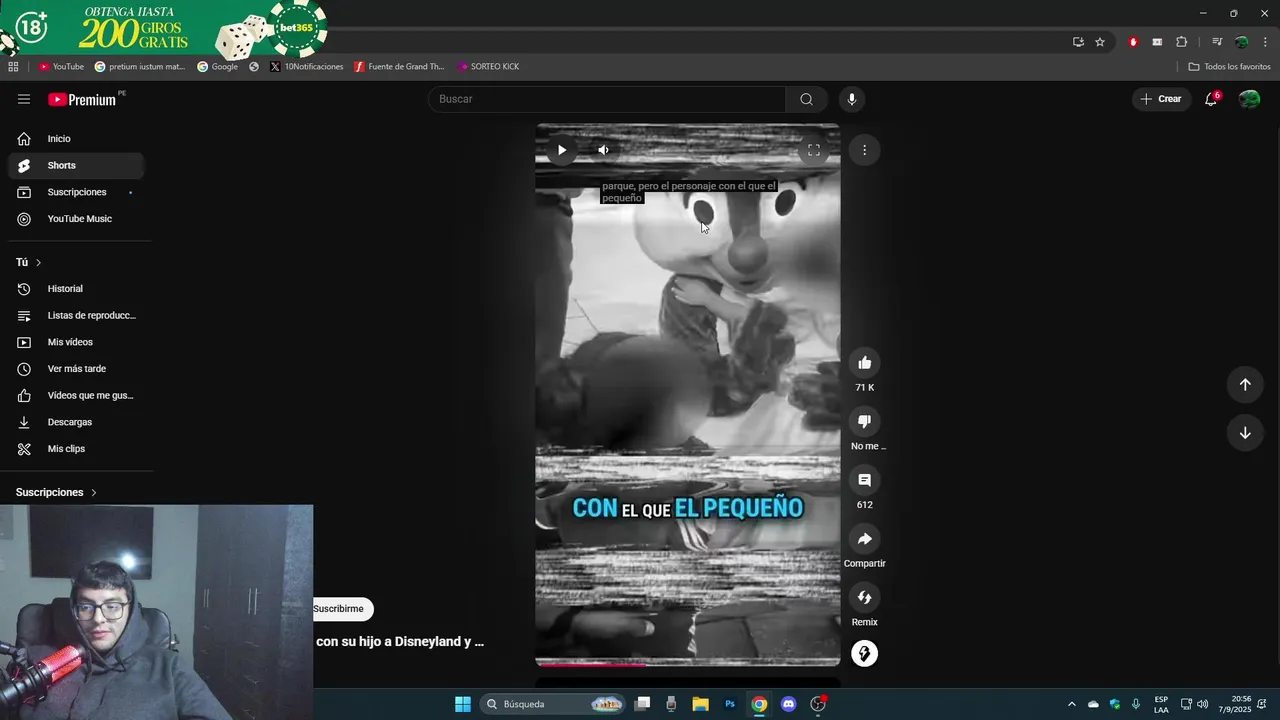Open Inicio in the sidebar
Screen dimensions: 1280x720
(76, 139)
